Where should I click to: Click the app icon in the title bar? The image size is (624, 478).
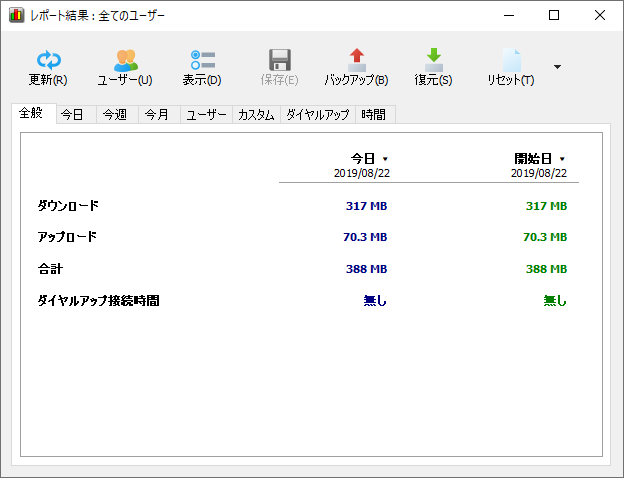click(x=16, y=16)
